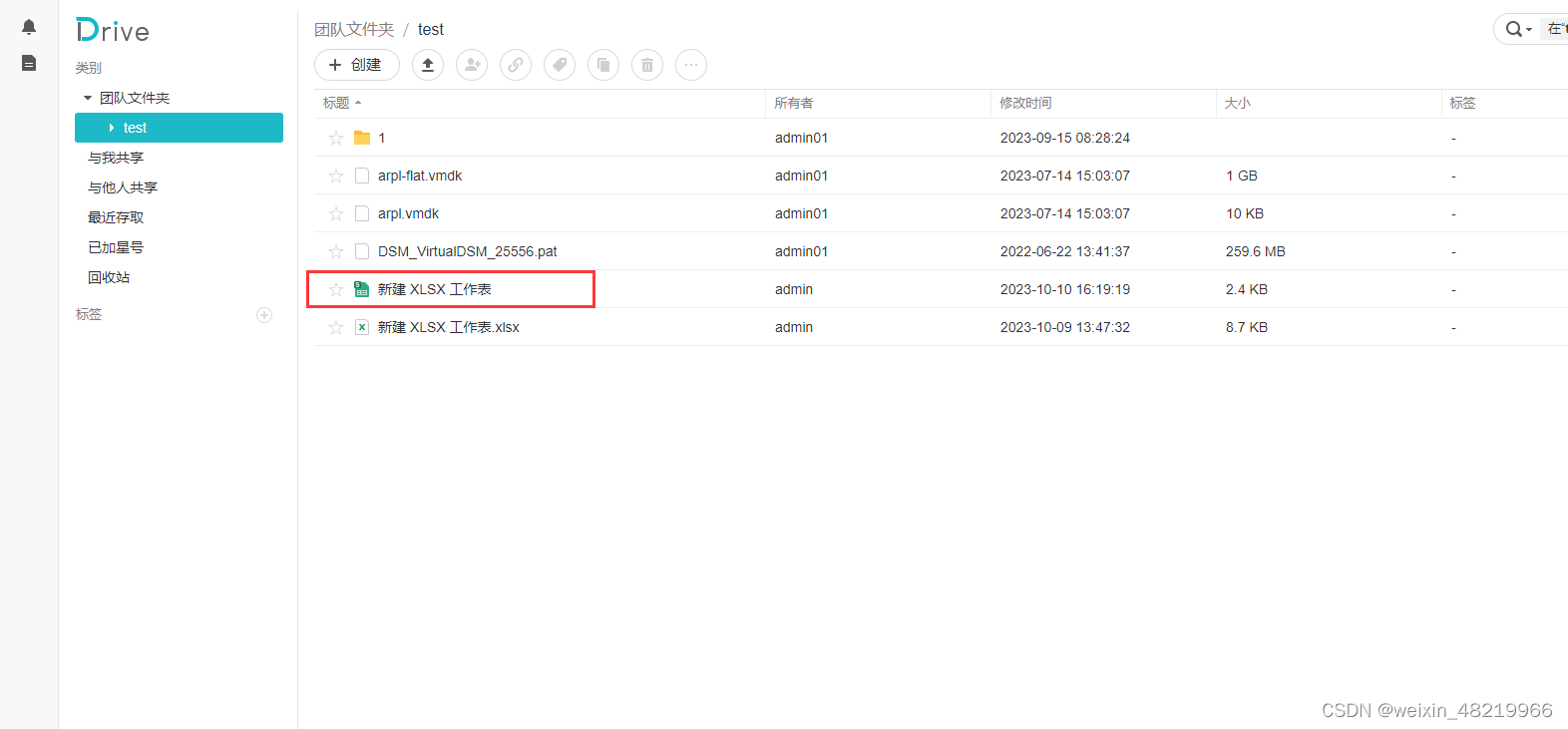This screenshot has width=1568, height=729.
Task: Click the upload icon button
Action: (x=428, y=65)
